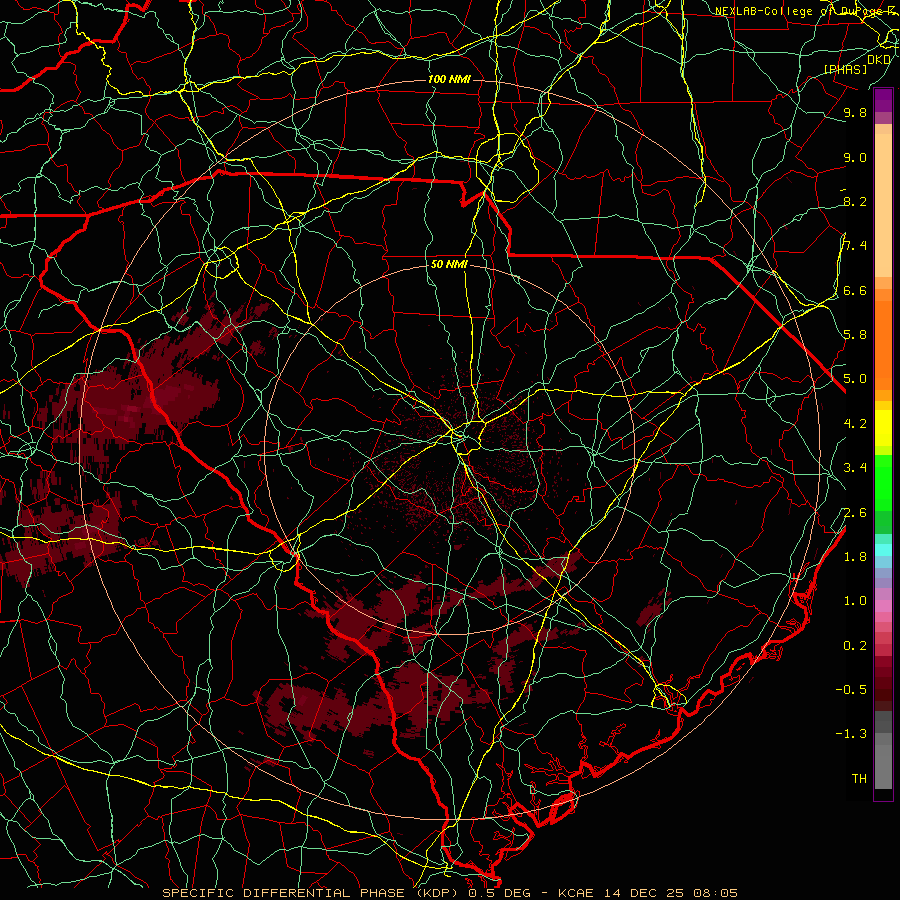Viewport: 900px width, 900px height.
Task: Click the "100 NMI" range ring label
Action: pyautogui.click(x=449, y=79)
